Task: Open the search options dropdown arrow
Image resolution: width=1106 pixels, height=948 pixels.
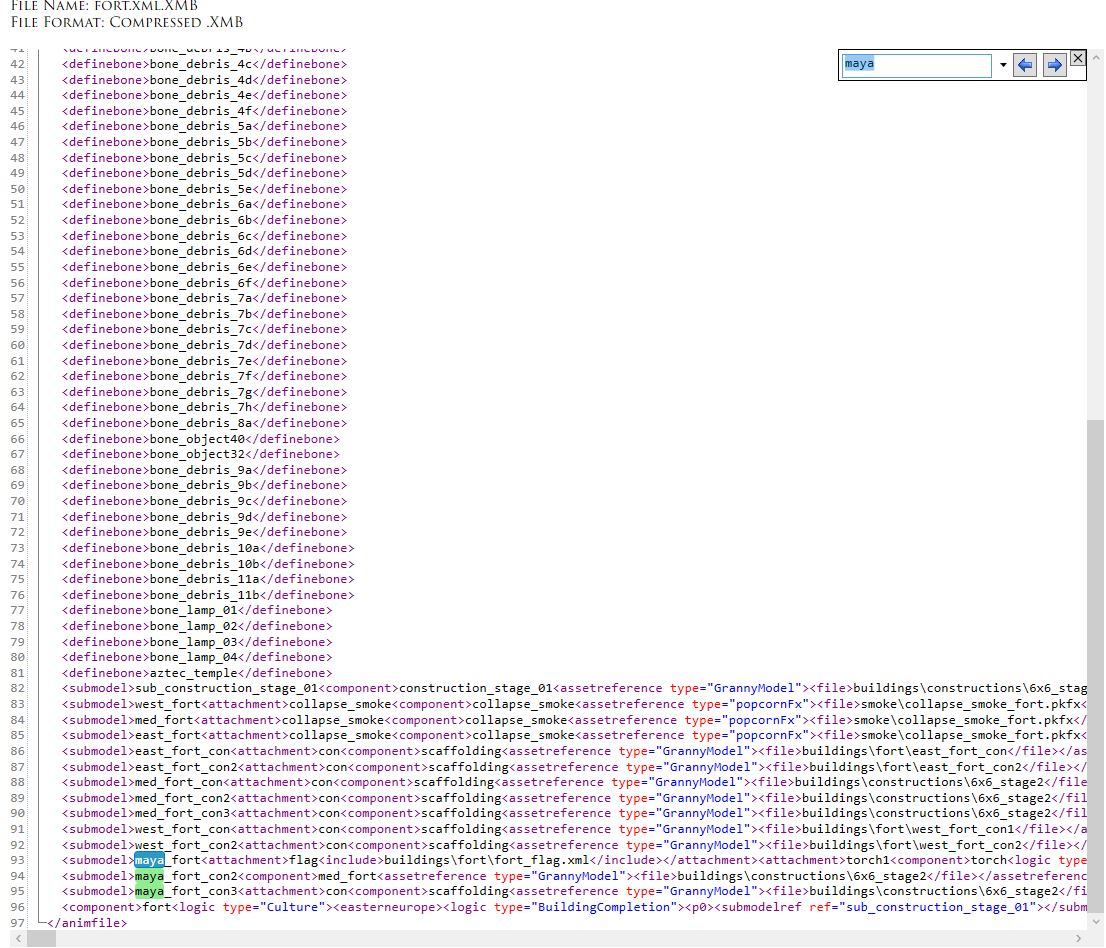Action: [1002, 66]
